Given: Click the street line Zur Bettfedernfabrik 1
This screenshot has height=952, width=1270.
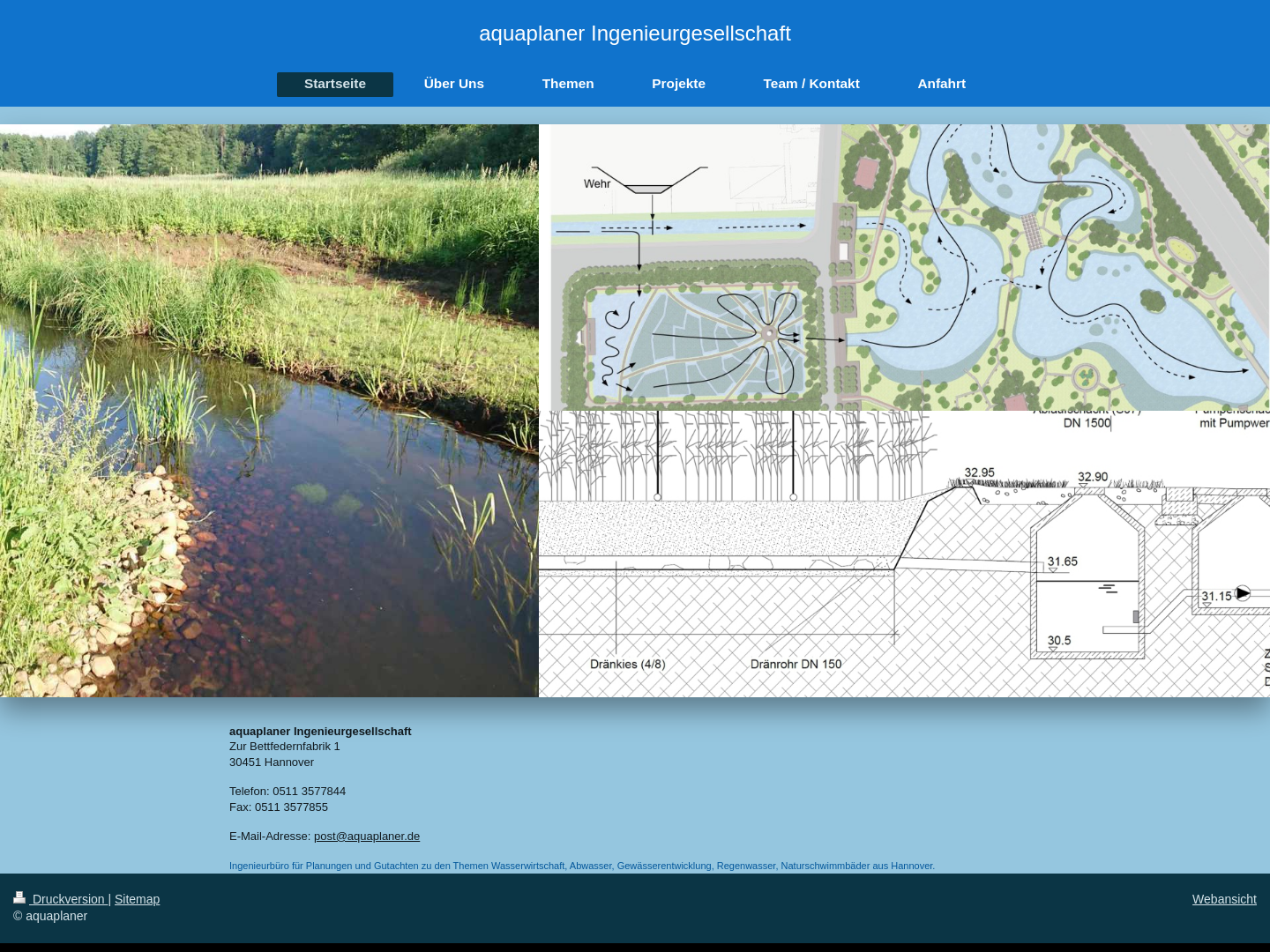Looking at the screenshot, I should 285,747.
